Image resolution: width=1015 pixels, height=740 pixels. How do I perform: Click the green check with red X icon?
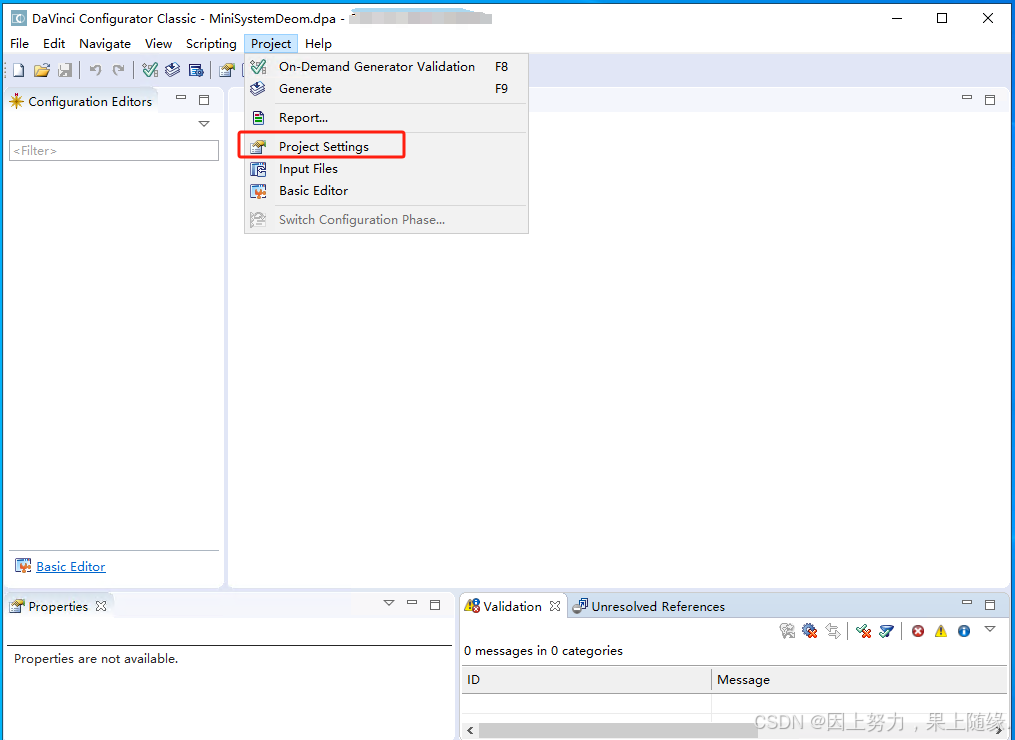point(863,631)
